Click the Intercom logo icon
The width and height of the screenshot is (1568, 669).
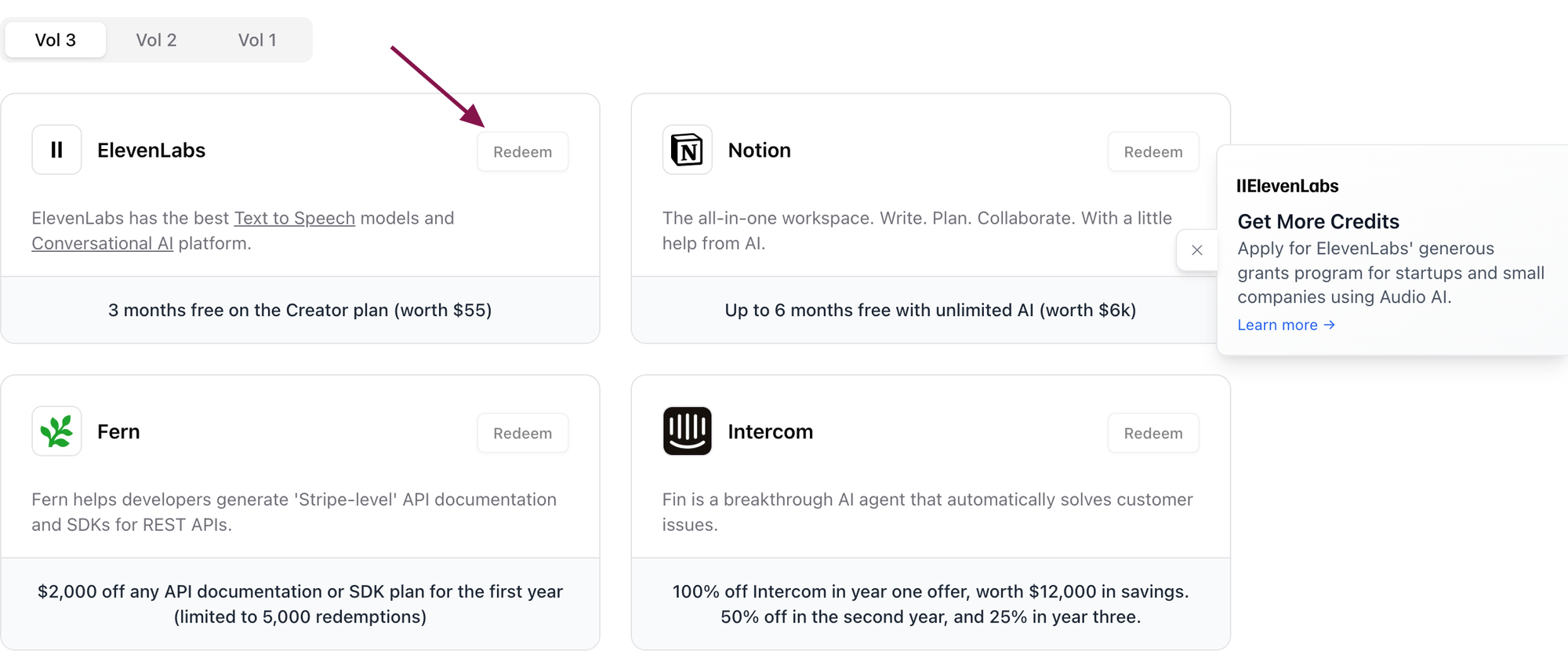687,431
